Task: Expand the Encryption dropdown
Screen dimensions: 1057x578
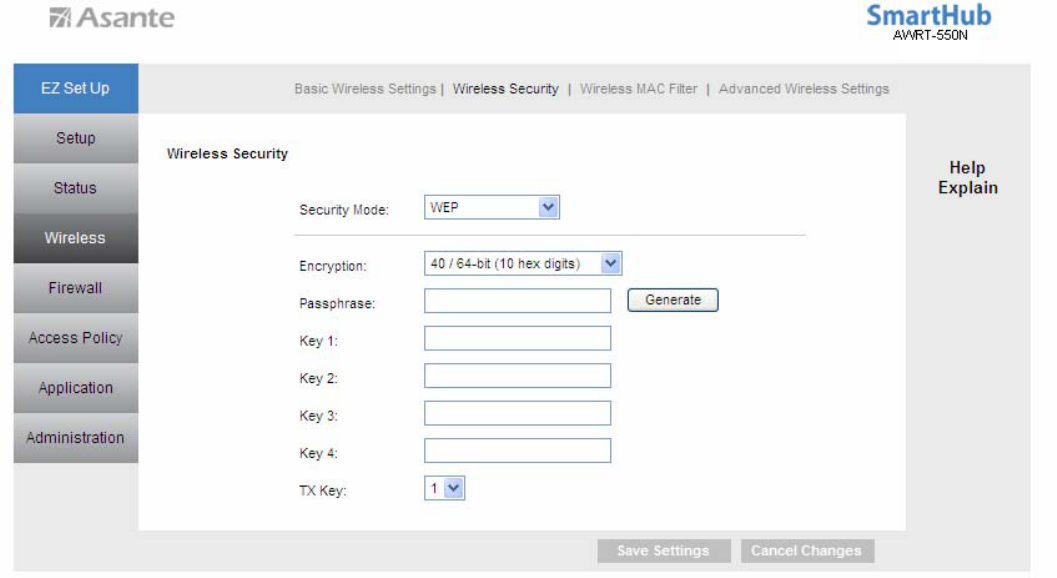Action: tap(523, 263)
